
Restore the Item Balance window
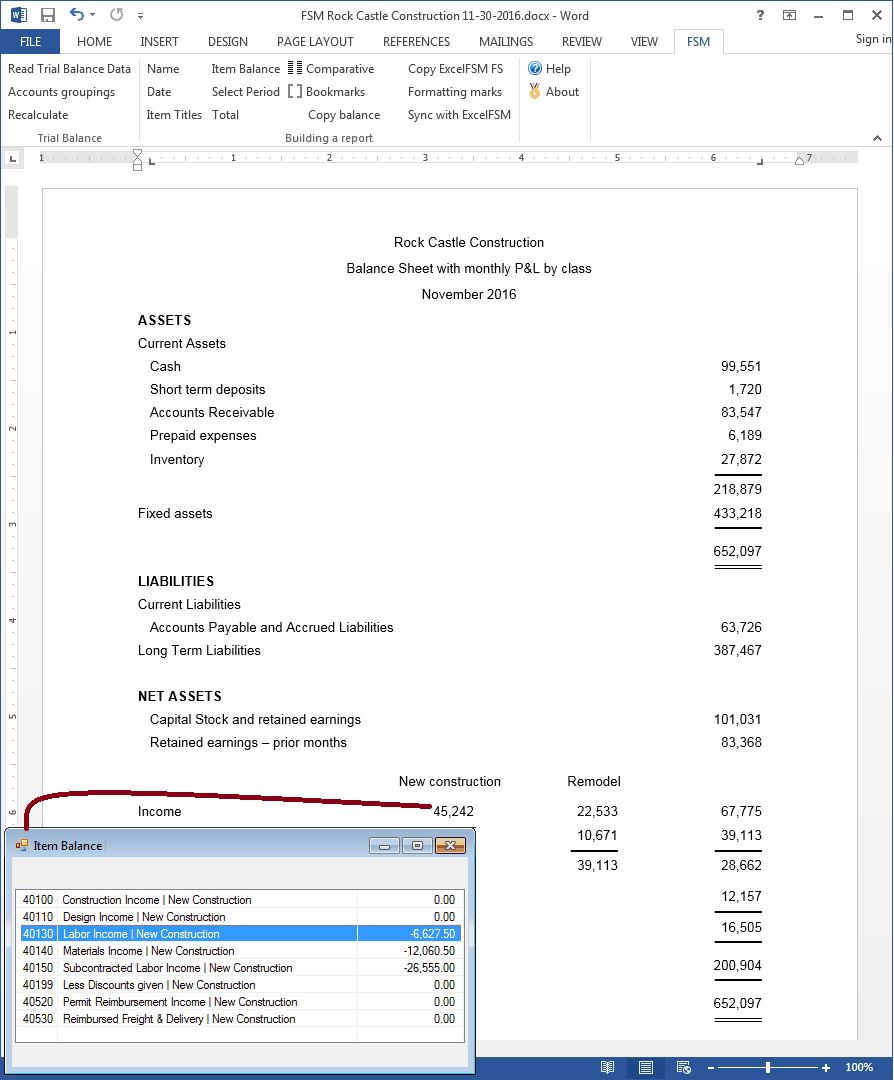point(417,845)
